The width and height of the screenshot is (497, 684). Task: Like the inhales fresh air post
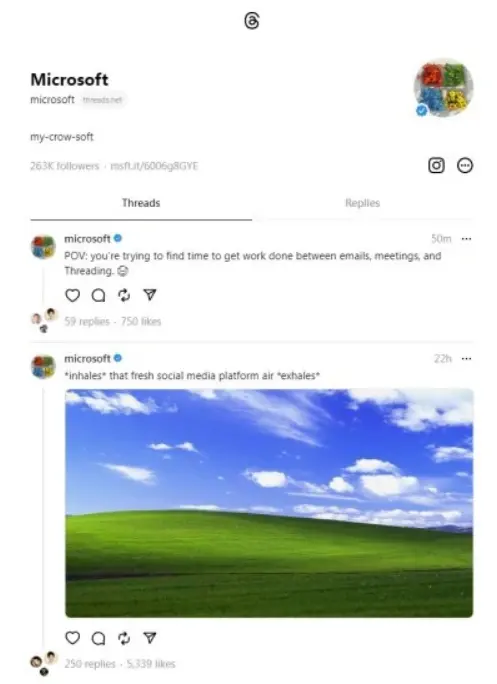(x=72, y=638)
